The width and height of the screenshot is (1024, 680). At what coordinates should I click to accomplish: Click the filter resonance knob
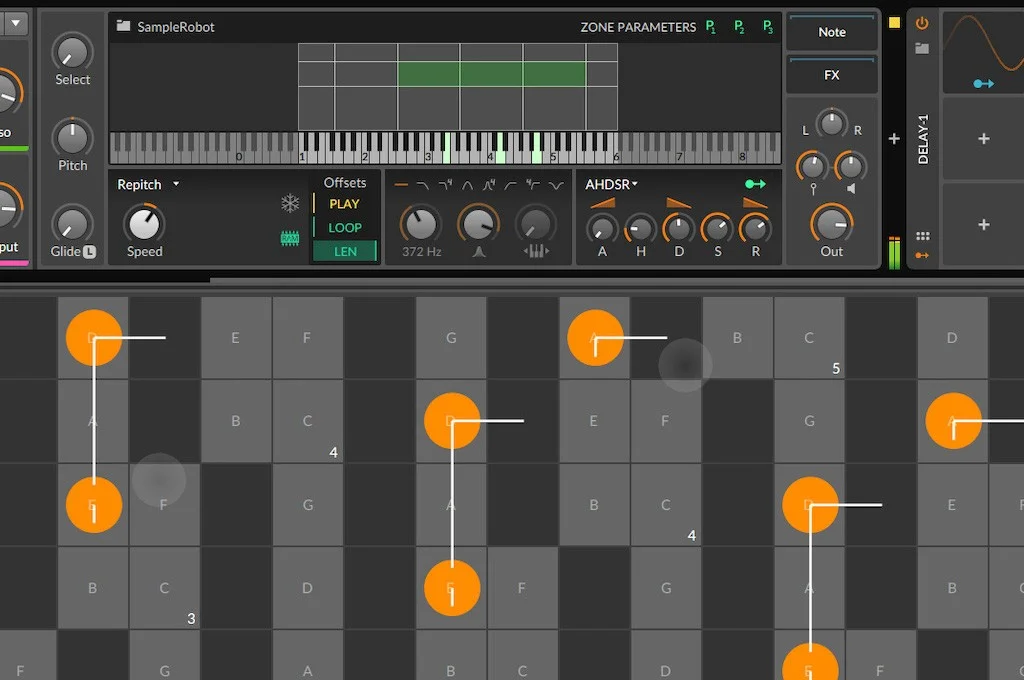click(x=479, y=224)
